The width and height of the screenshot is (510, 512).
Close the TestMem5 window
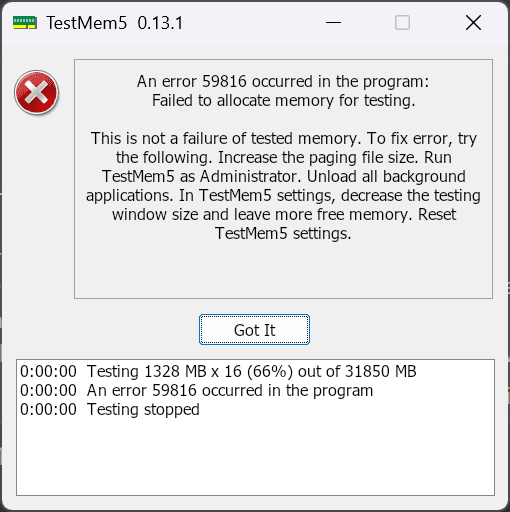pos(473,23)
